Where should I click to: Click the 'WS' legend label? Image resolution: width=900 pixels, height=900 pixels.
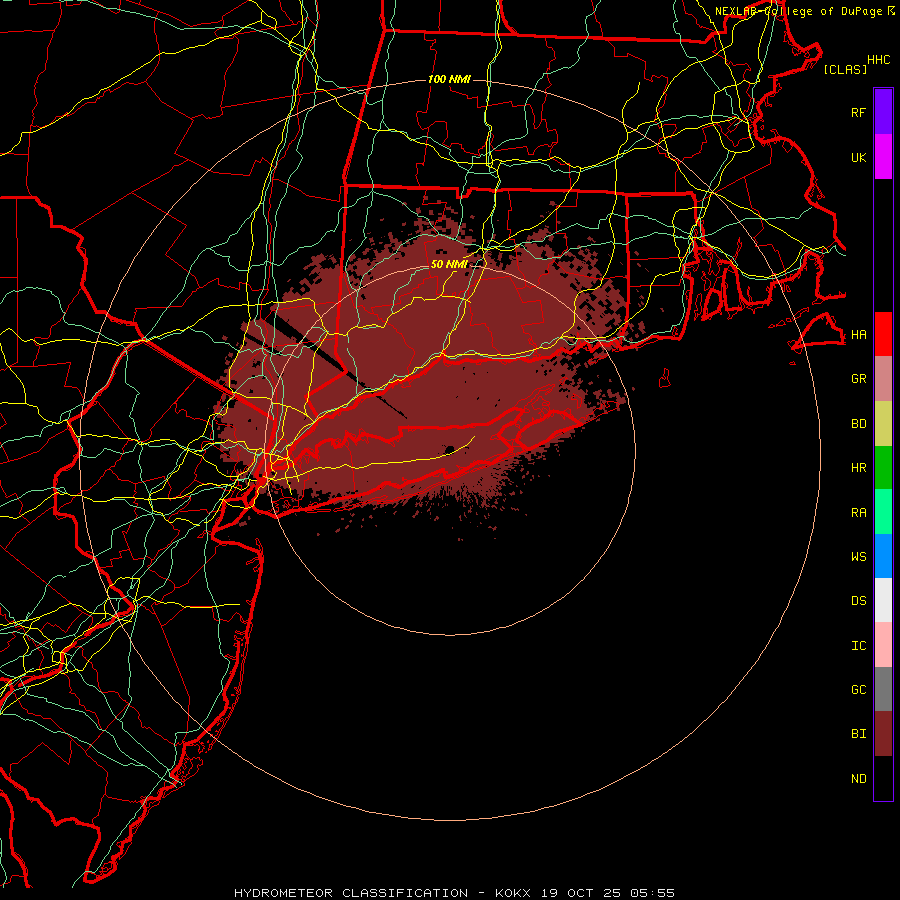(x=859, y=556)
